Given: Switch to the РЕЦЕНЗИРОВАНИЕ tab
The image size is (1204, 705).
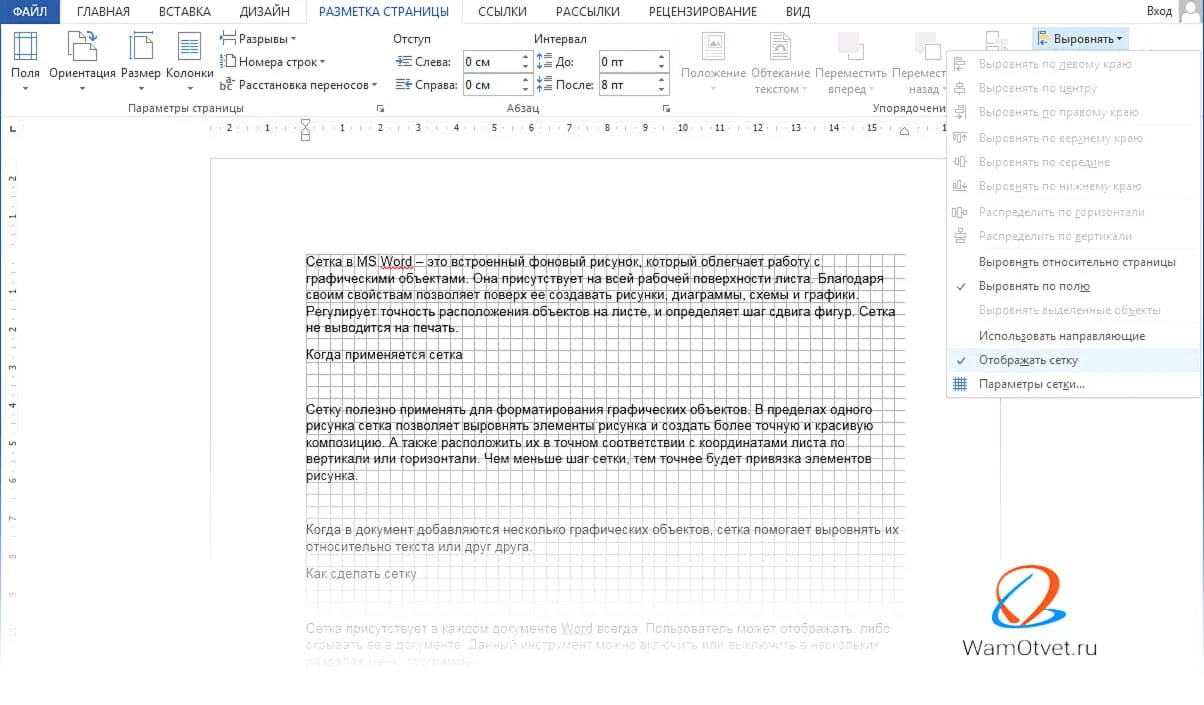Looking at the screenshot, I should coord(702,12).
